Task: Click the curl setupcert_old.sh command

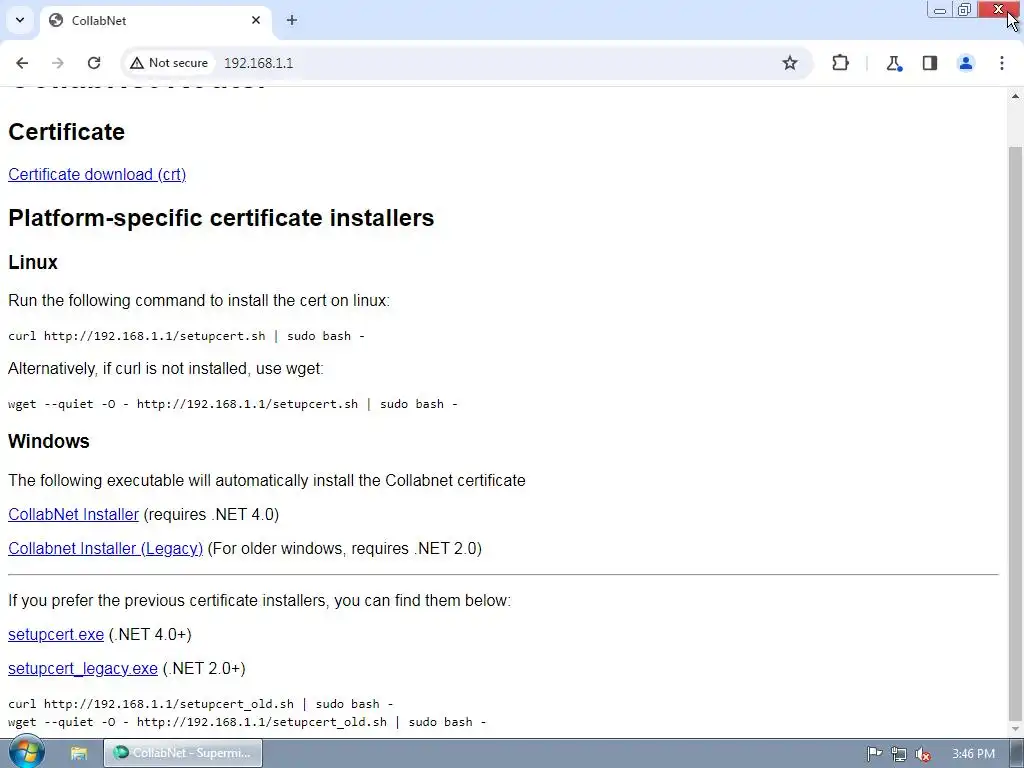Action: point(200,704)
